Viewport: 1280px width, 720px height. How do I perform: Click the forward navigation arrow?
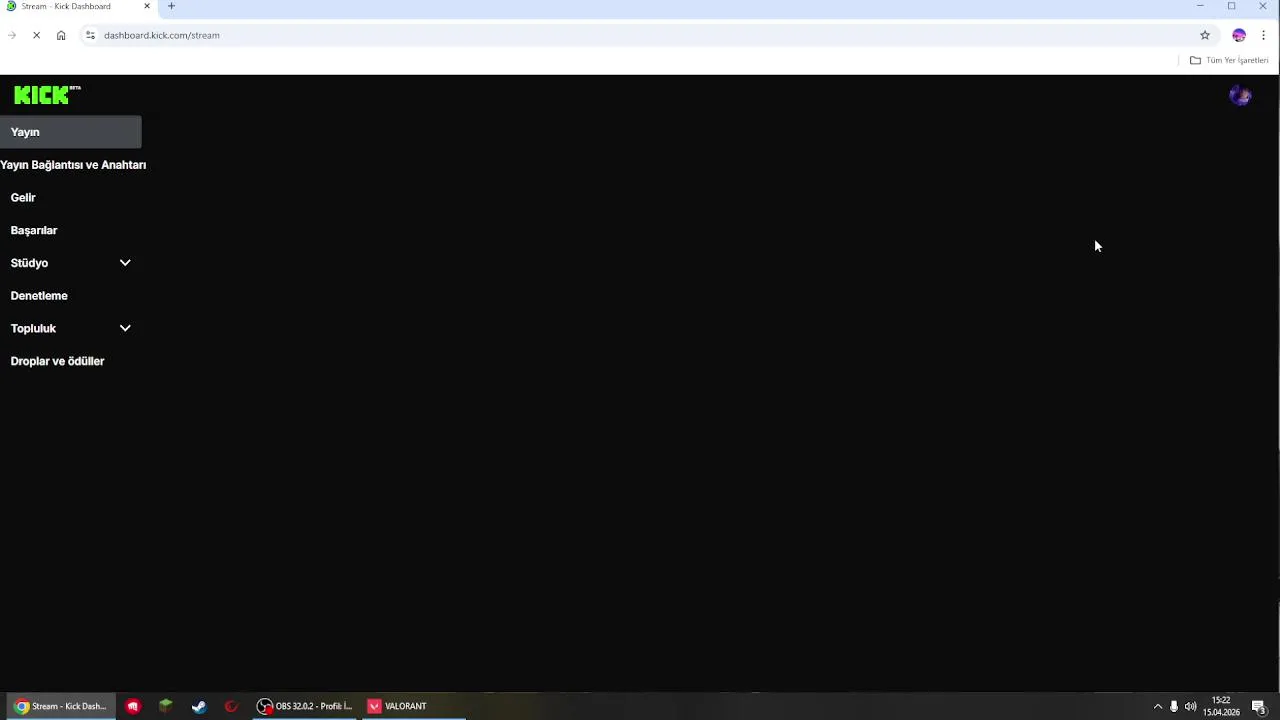pyautogui.click(x=12, y=35)
